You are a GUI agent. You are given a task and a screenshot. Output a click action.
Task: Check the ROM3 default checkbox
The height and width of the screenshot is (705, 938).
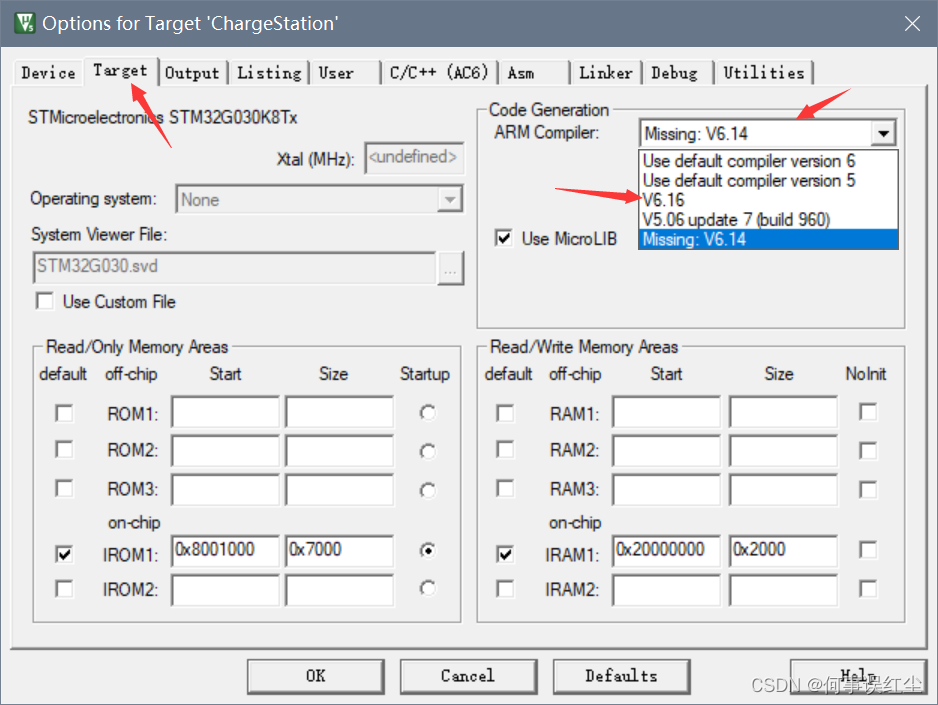click(x=64, y=489)
